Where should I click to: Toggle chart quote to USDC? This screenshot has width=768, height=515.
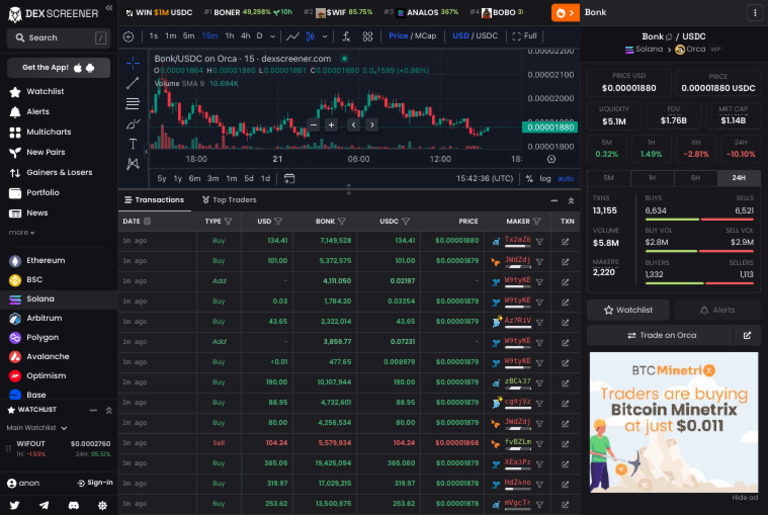[x=487, y=36]
